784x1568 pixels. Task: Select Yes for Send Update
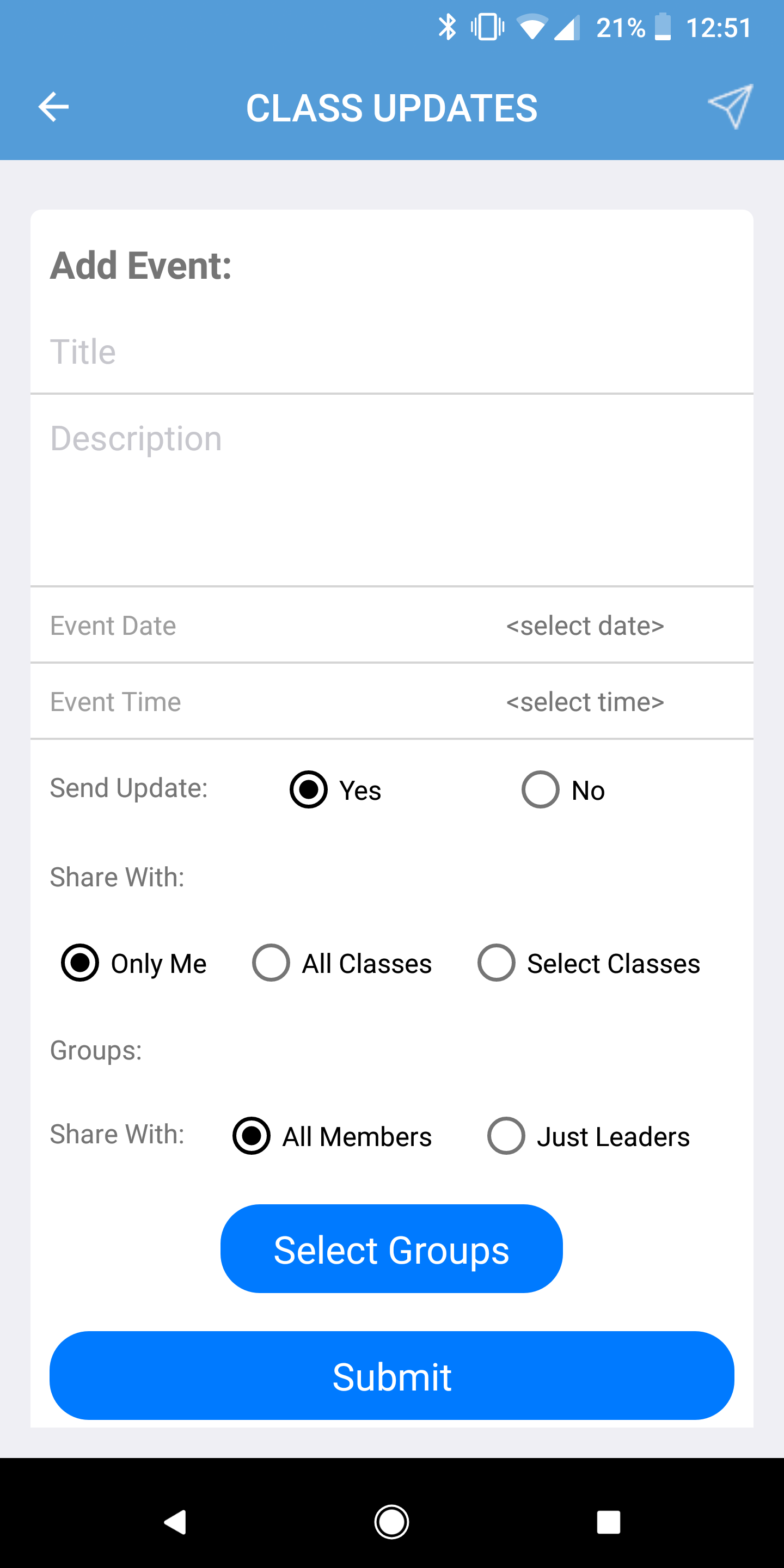[309, 789]
